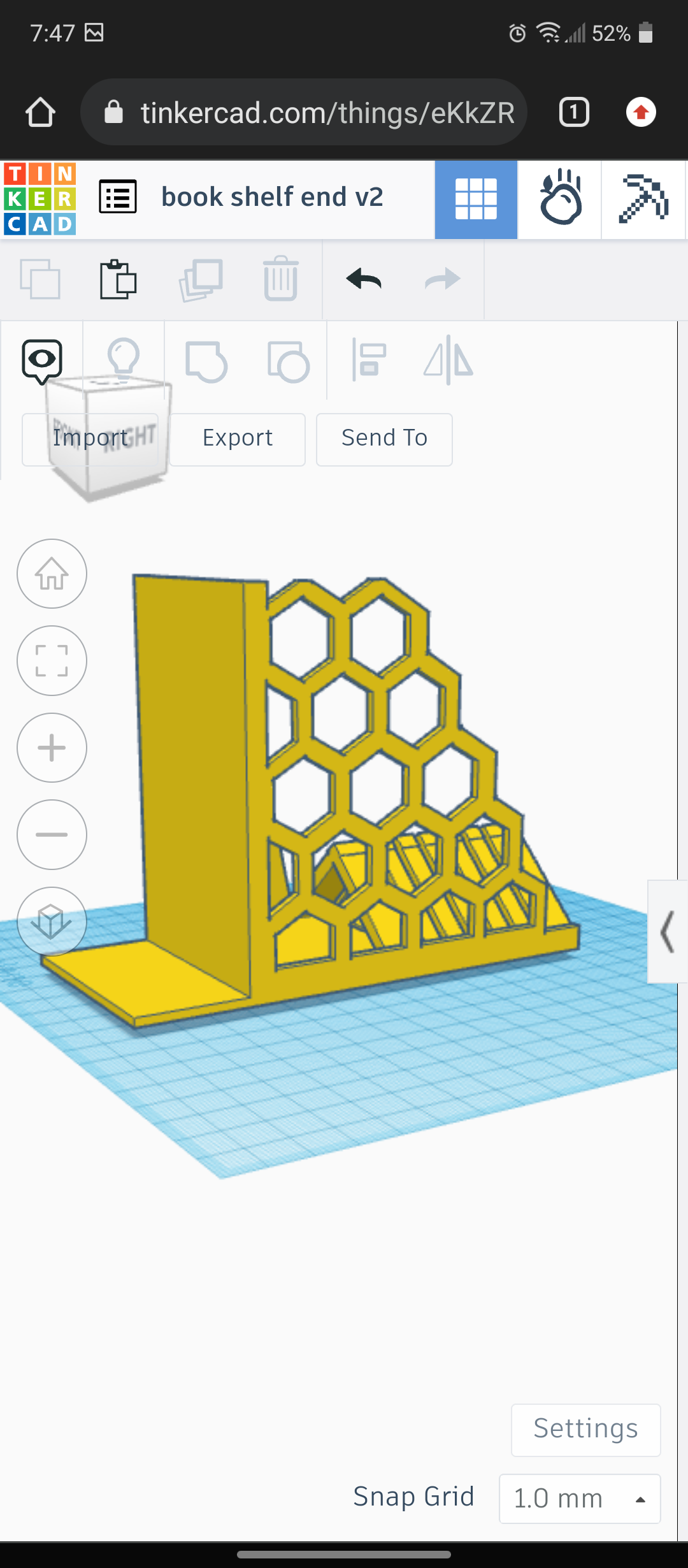Screen dimensions: 688x1568
Task: Zoom out with the minus button
Action: 52,834
